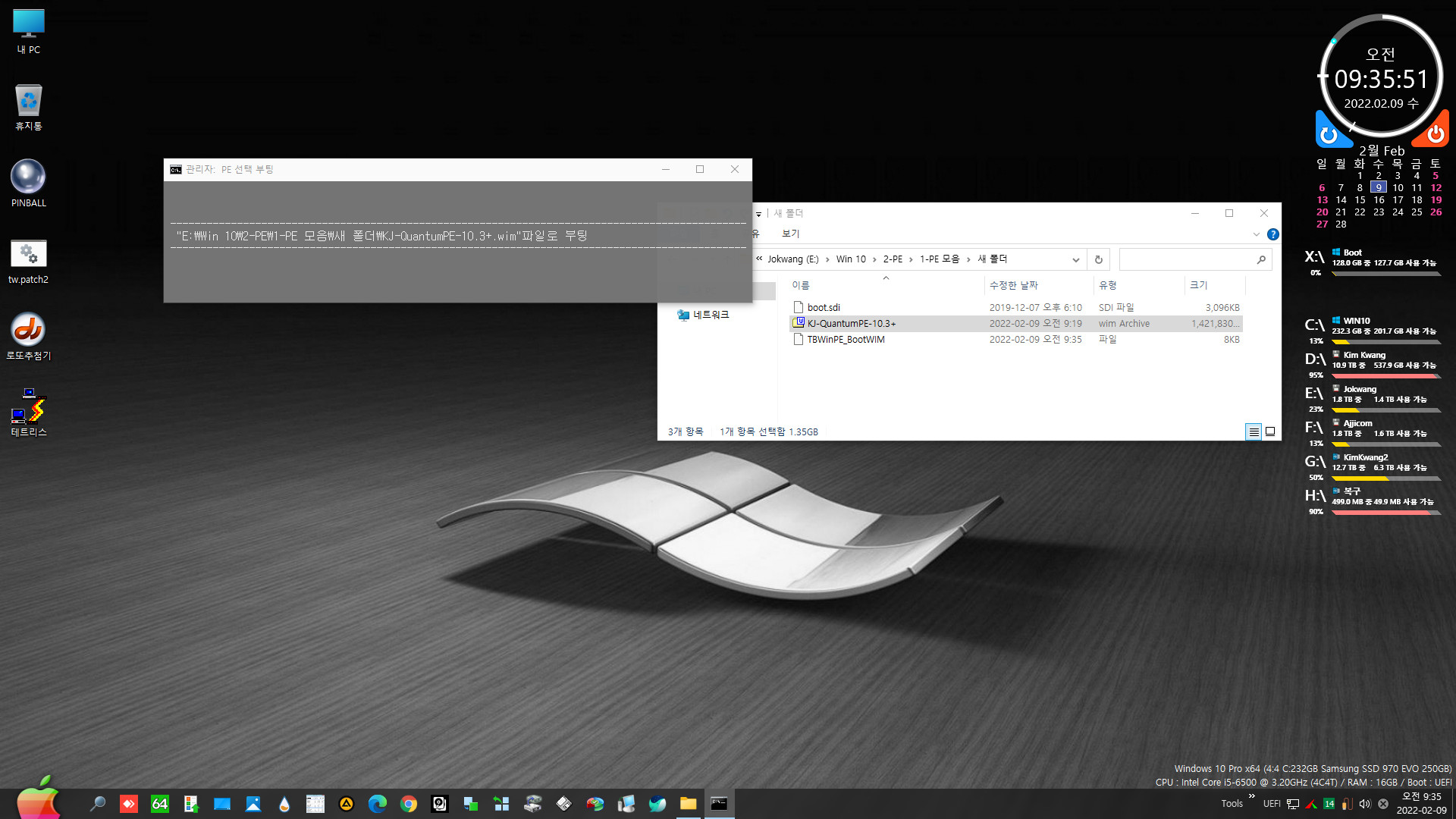1456x819 pixels.
Task: Open the green 64 taskbar icon
Action: [160, 804]
